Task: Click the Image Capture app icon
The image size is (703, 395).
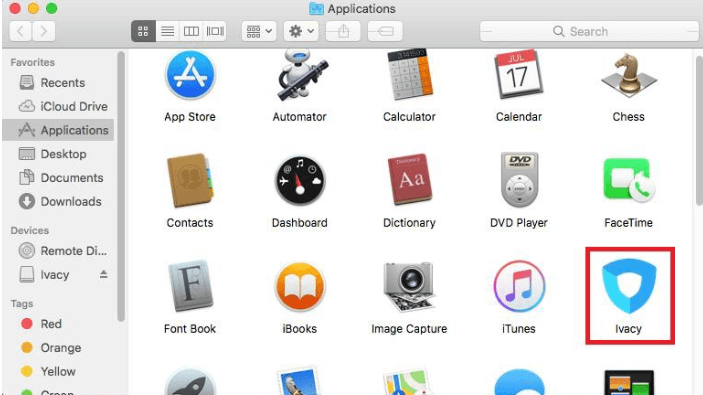Action: click(409, 286)
